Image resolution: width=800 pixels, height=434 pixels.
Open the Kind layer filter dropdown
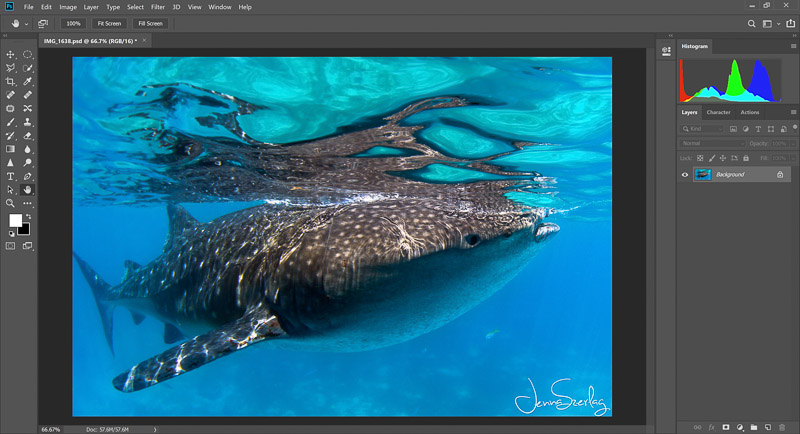(703, 128)
